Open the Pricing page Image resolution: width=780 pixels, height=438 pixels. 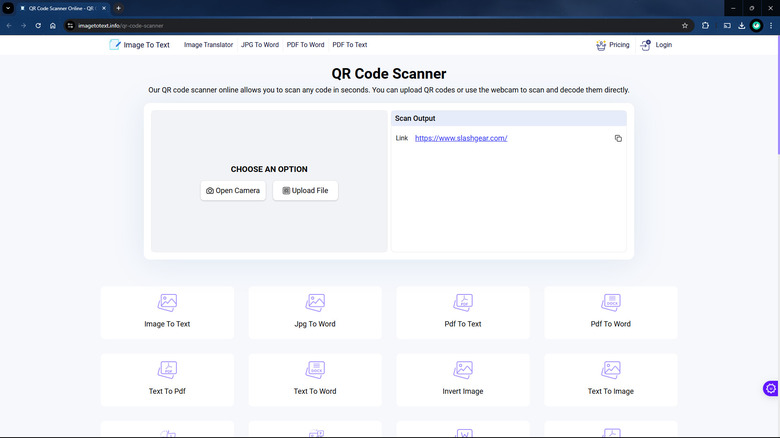pos(612,45)
